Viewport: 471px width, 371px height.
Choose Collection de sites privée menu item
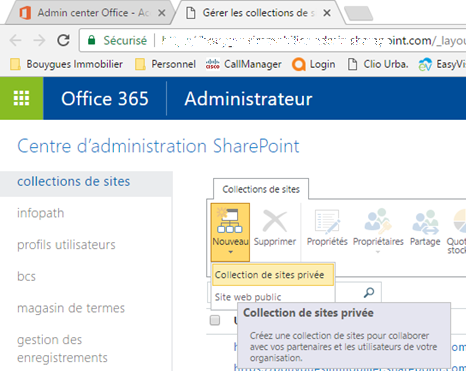(x=273, y=275)
